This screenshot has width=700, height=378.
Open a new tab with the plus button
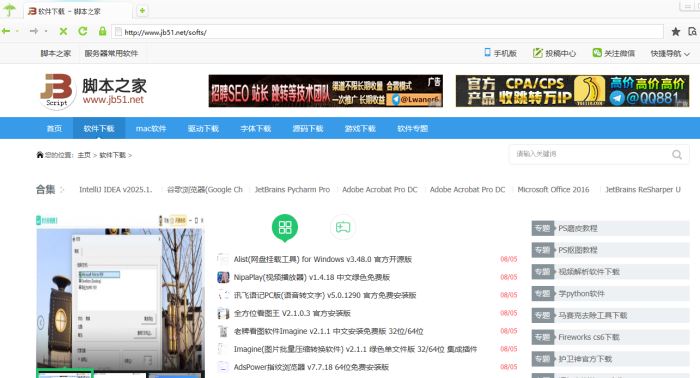142,10
